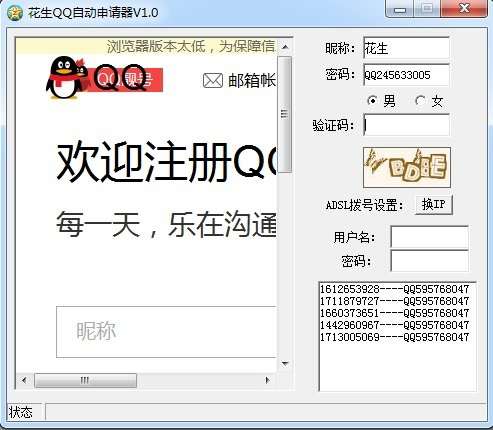Click the horizontal scrollbar left arrow

tap(24, 380)
